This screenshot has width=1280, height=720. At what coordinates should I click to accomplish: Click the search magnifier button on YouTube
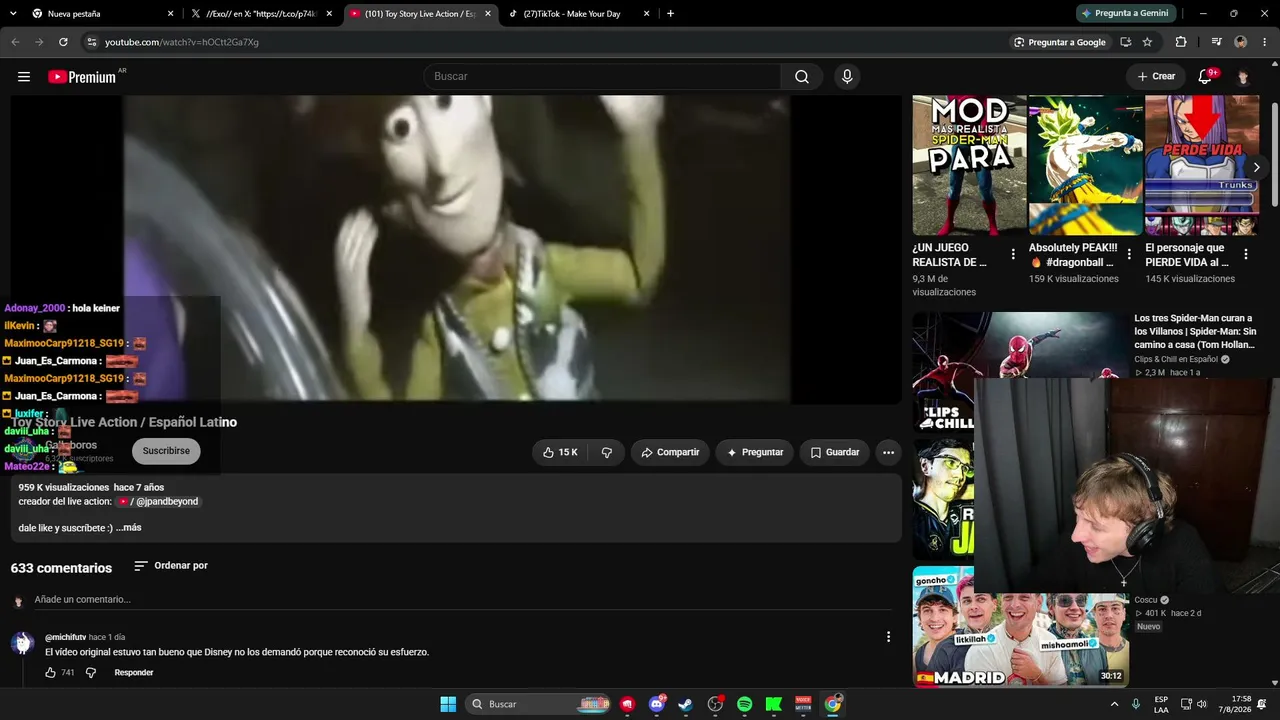[x=802, y=77]
